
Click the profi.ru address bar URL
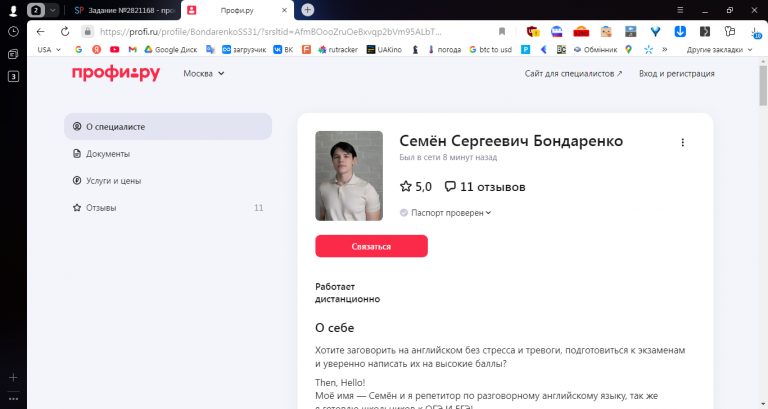tap(270, 32)
